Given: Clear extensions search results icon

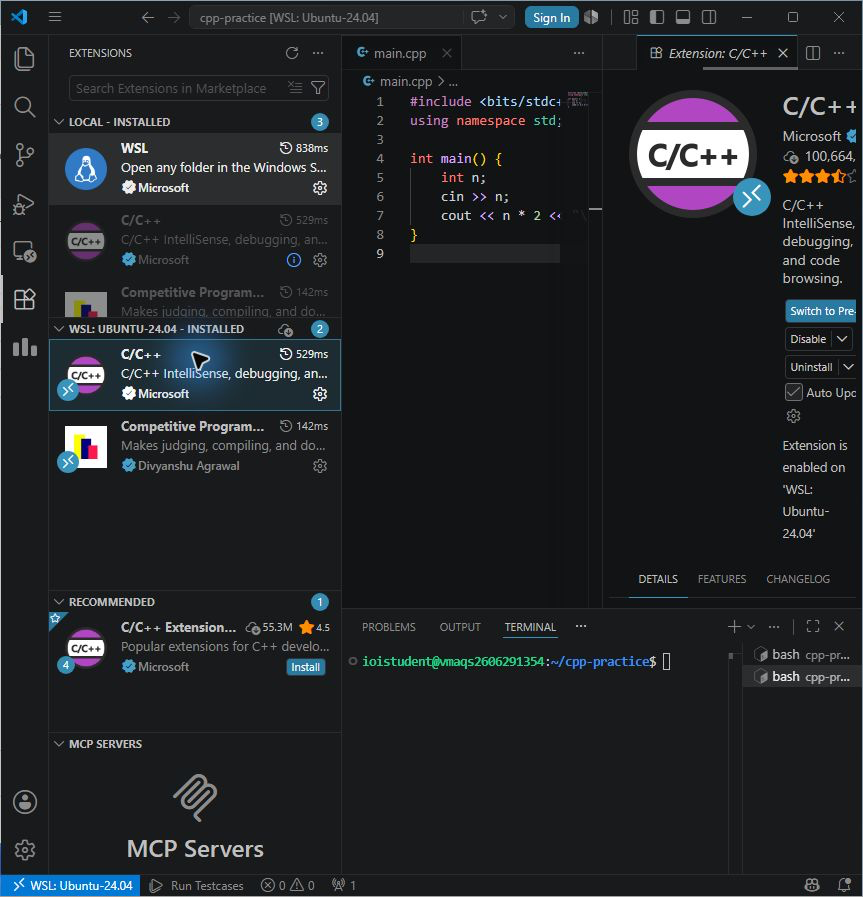Looking at the screenshot, I should (295, 88).
